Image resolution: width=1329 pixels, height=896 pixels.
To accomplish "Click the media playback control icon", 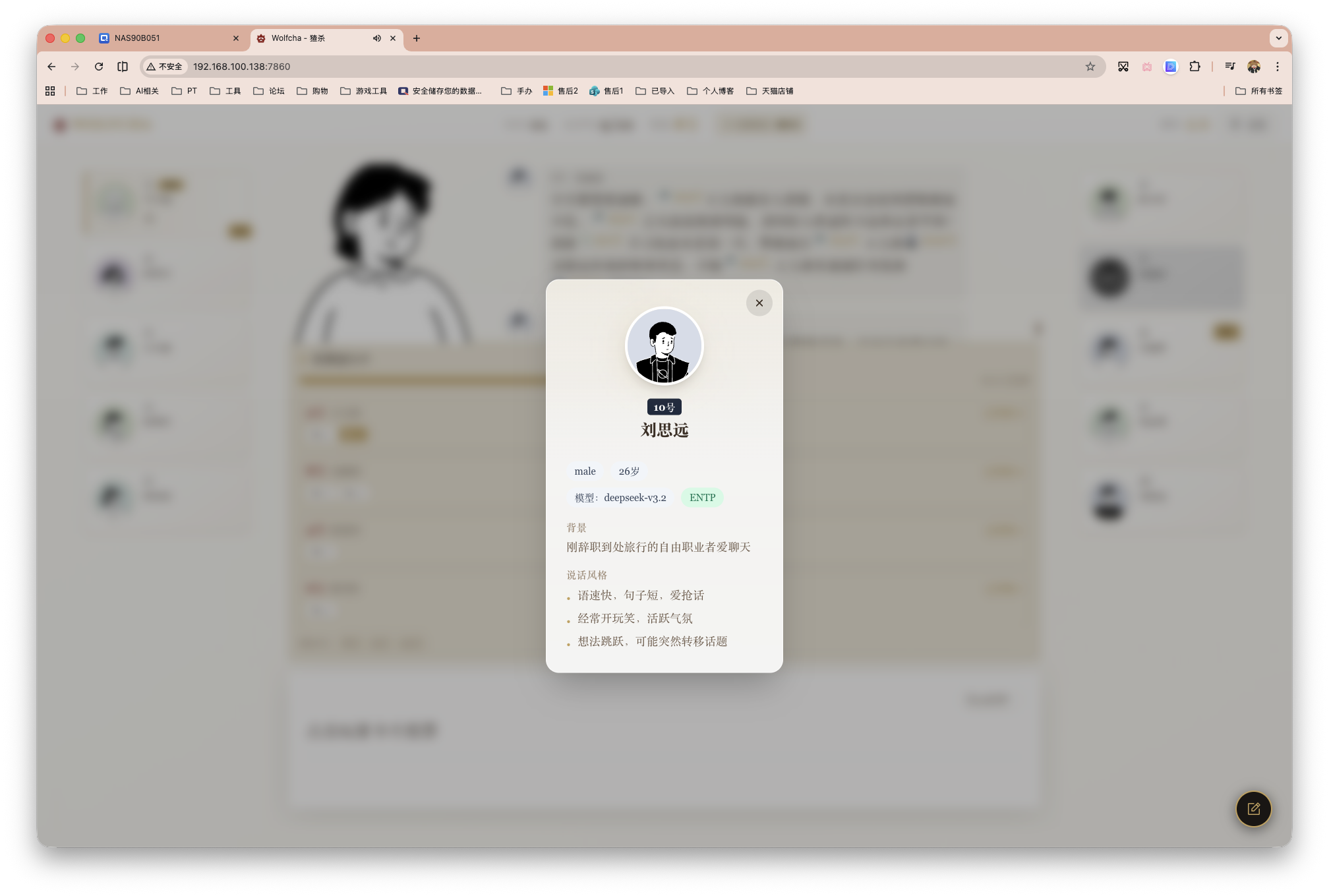I will pyautogui.click(x=1229, y=67).
